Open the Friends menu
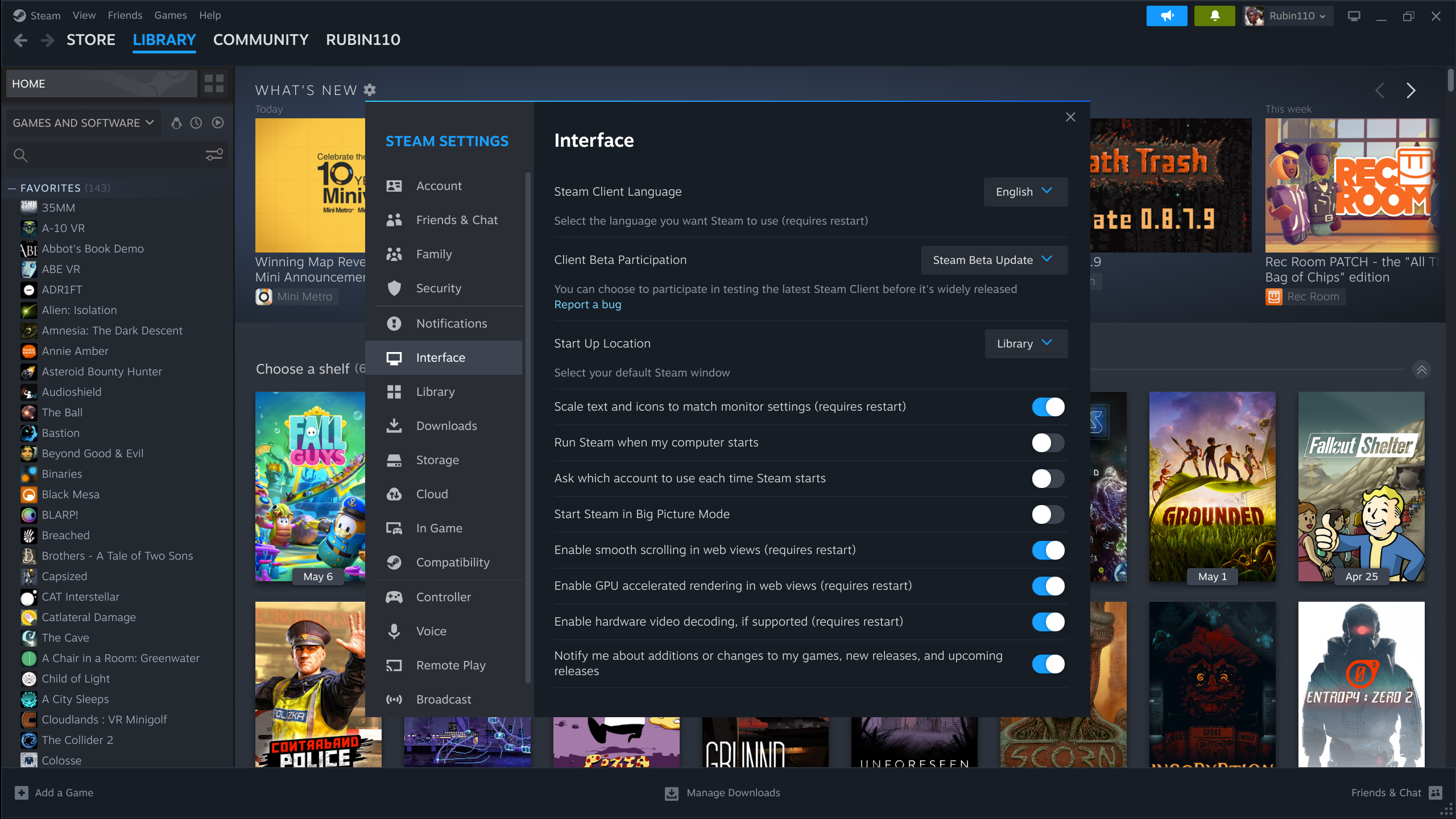1456x819 pixels. click(x=125, y=15)
